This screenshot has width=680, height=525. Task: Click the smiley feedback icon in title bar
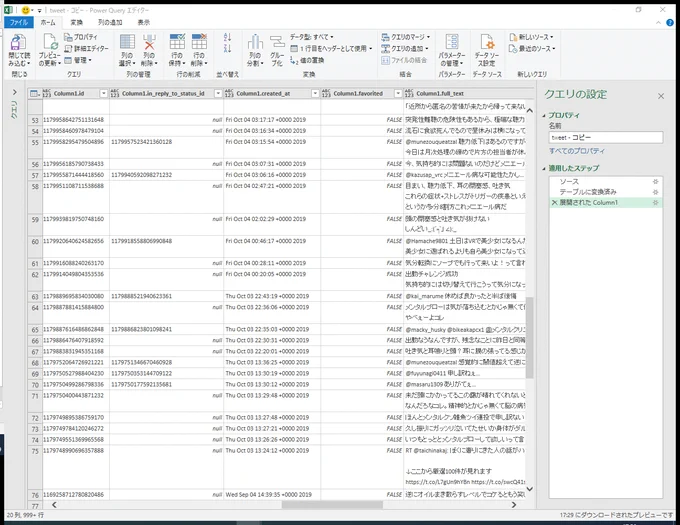(x=26, y=10)
